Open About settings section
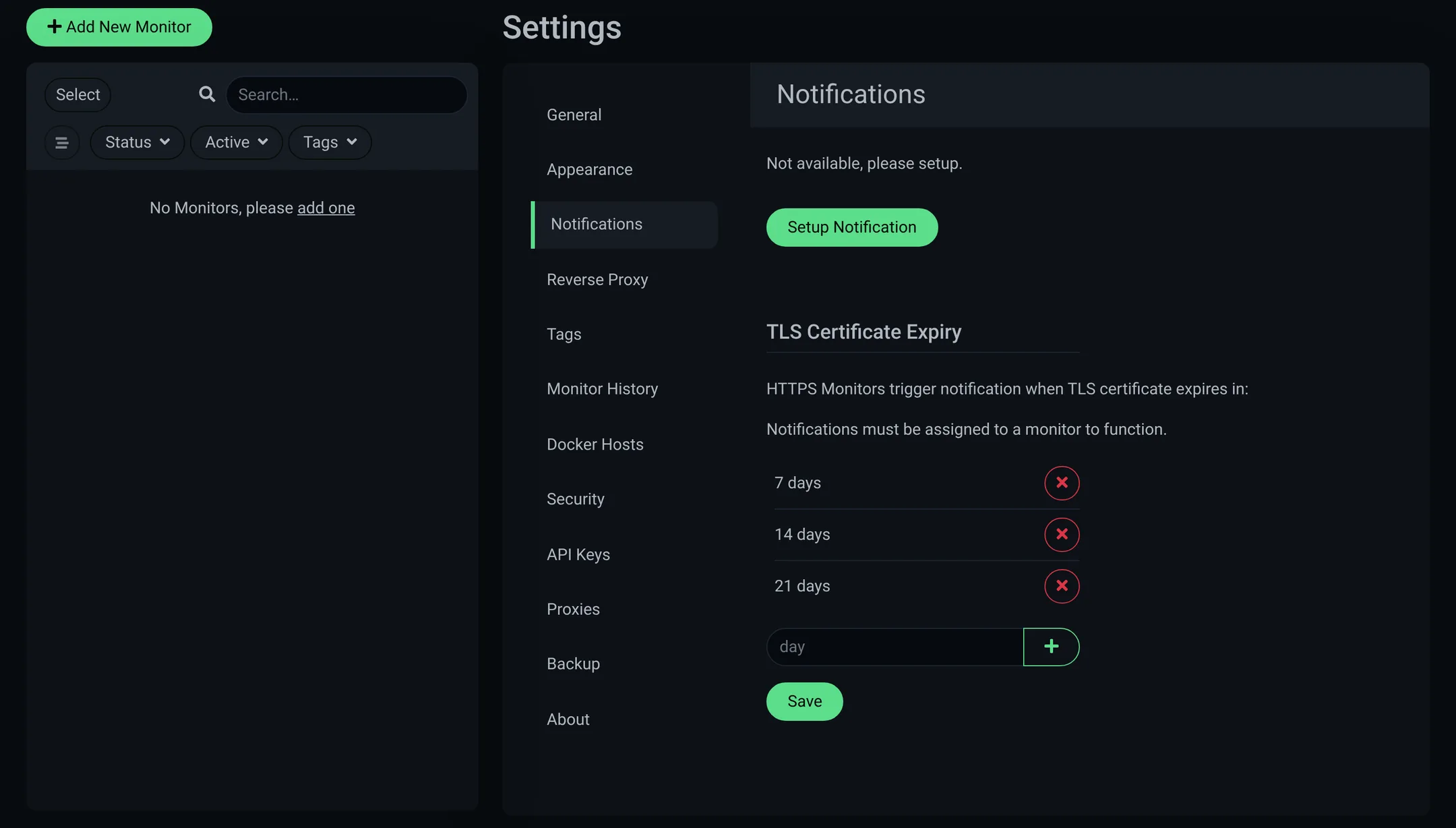 pos(624,719)
